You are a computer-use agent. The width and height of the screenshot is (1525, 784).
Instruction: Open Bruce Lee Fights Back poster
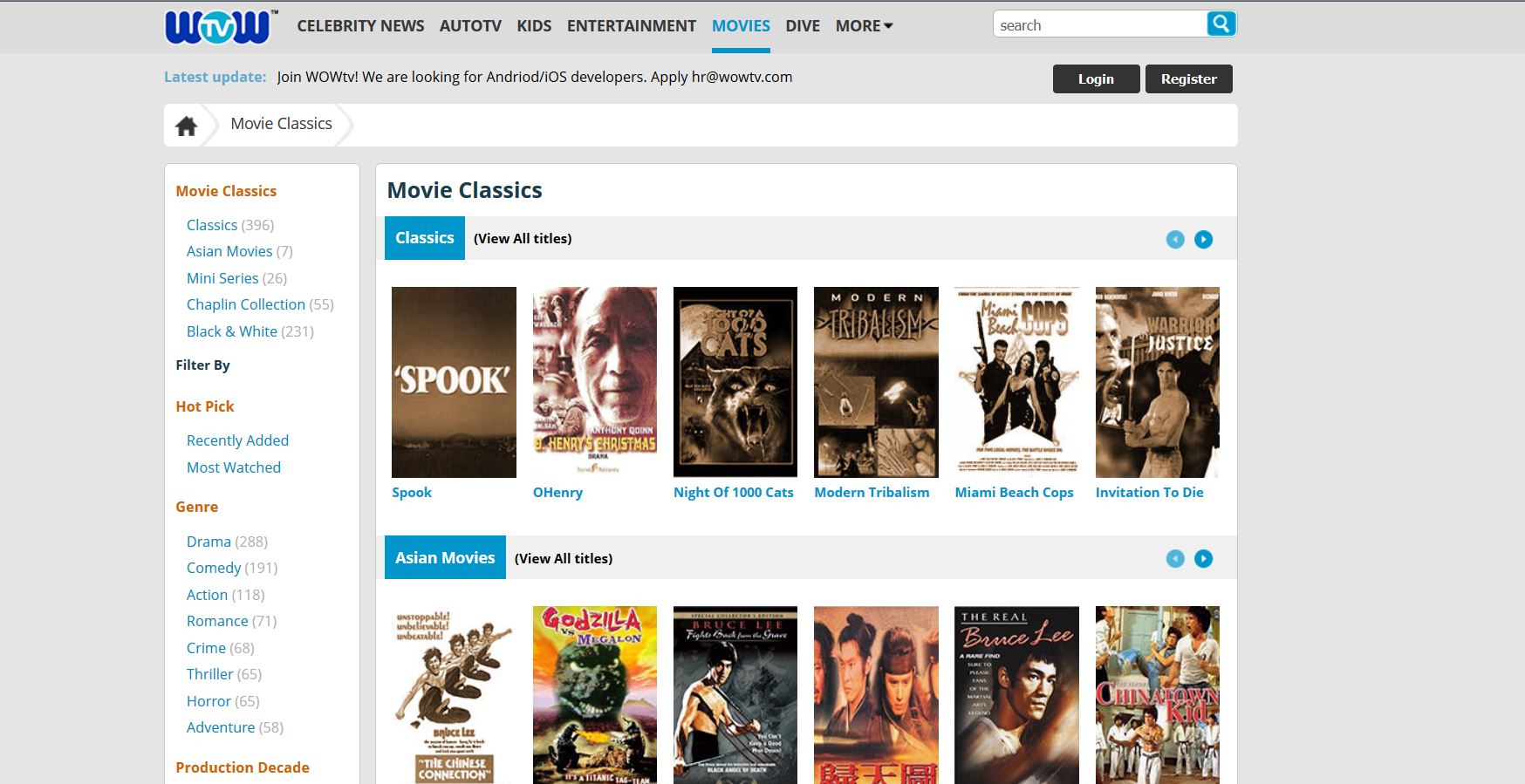tap(735, 695)
